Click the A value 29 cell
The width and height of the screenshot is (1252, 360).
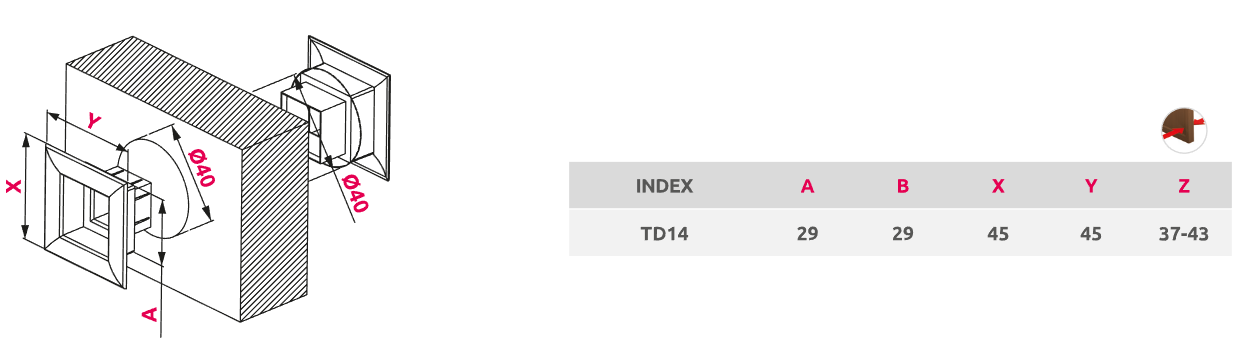(807, 235)
